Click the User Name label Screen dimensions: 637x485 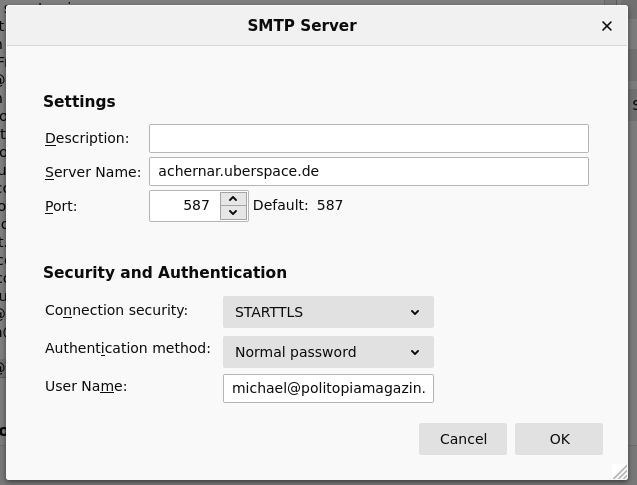86,386
